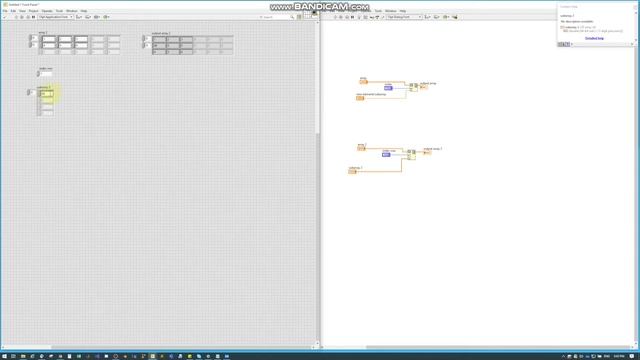Image resolution: width=640 pixels, height=360 pixels.
Task: Open Resize Objects menu on front panel
Action: tap(97, 17)
